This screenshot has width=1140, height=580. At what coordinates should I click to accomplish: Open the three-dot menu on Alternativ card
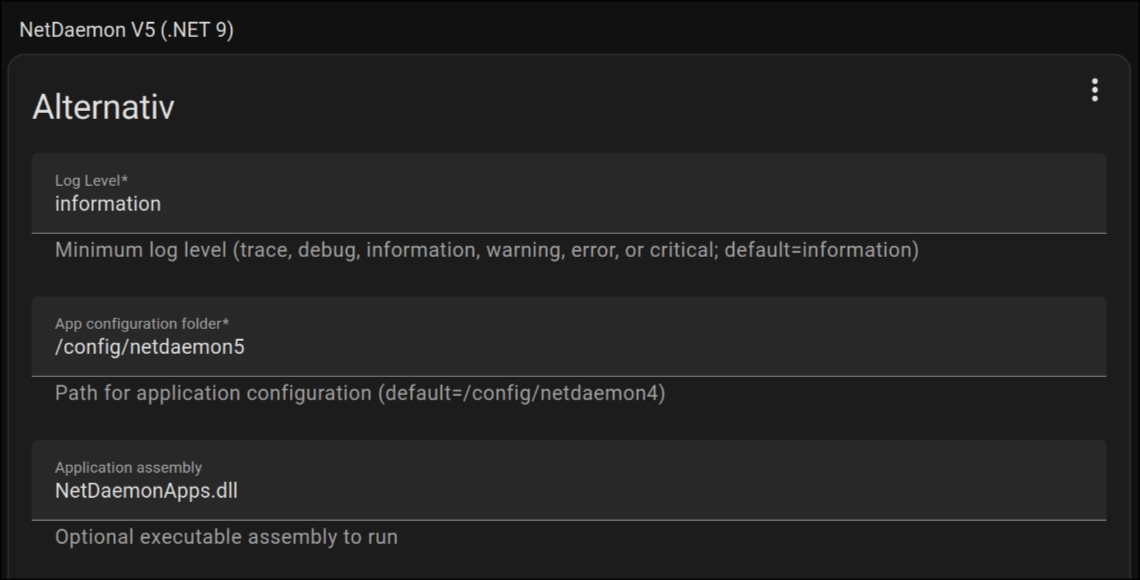point(1094,90)
